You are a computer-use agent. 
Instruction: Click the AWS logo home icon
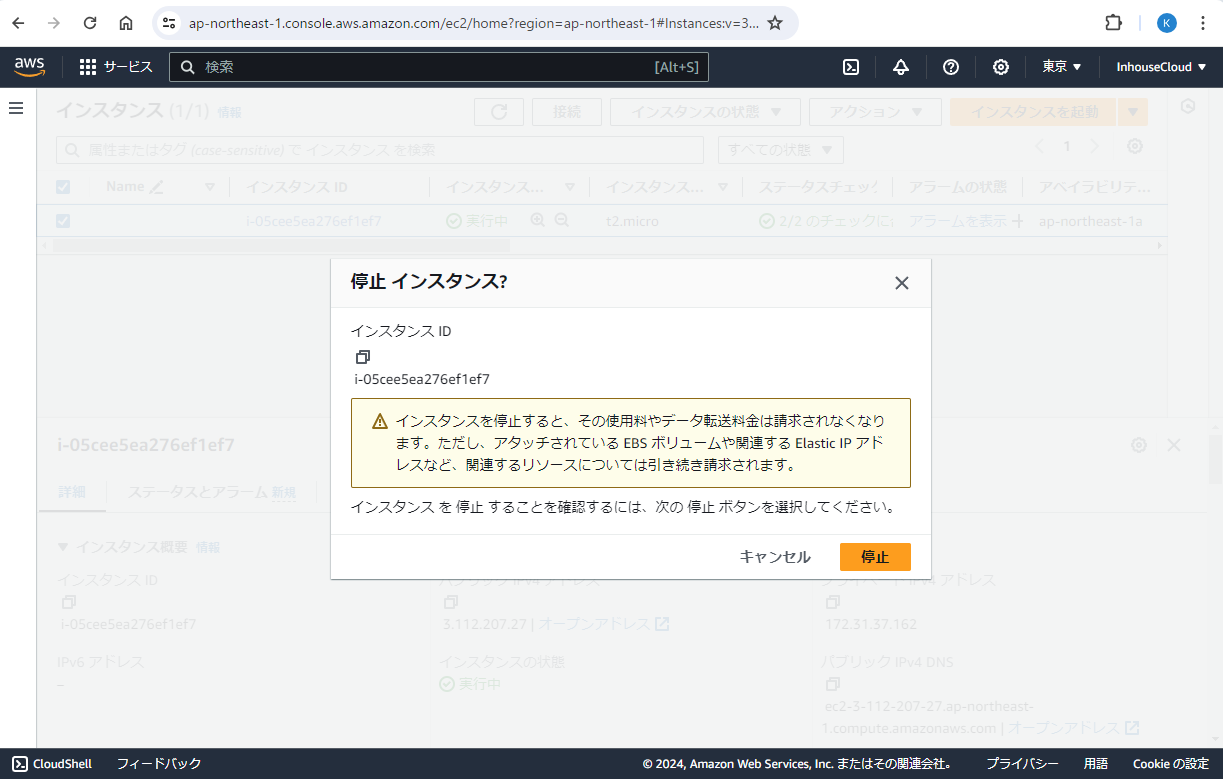coord(30,67)
